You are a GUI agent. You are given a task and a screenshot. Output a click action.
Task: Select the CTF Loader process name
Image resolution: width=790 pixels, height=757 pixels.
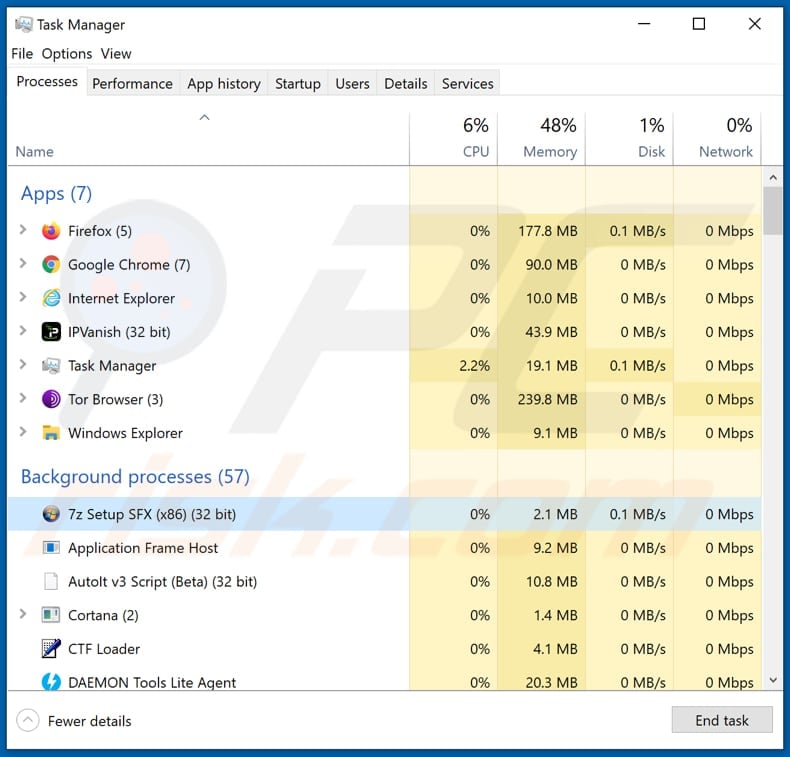[x=104, y=649]
